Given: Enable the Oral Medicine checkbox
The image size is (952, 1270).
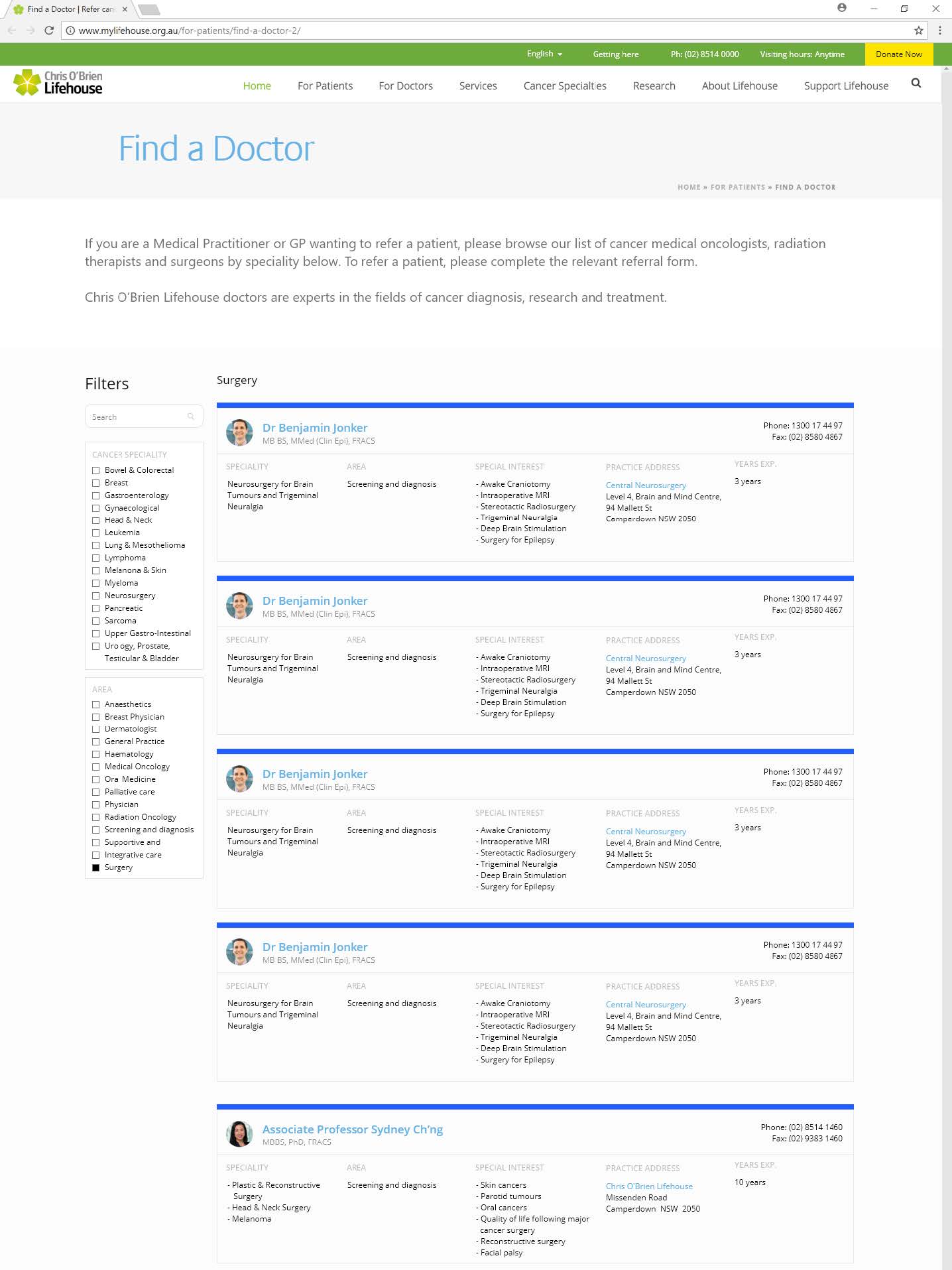Looking at the screenshot, I should click(x=95, y=779).
